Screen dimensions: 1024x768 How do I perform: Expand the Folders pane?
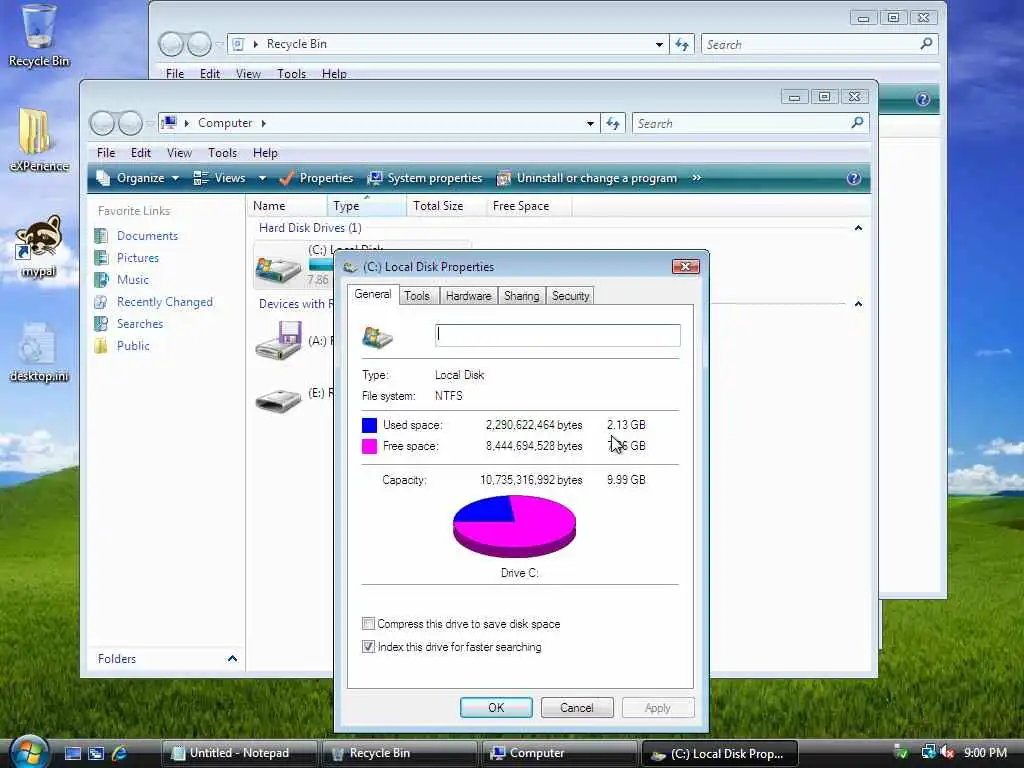coord(232,658)
